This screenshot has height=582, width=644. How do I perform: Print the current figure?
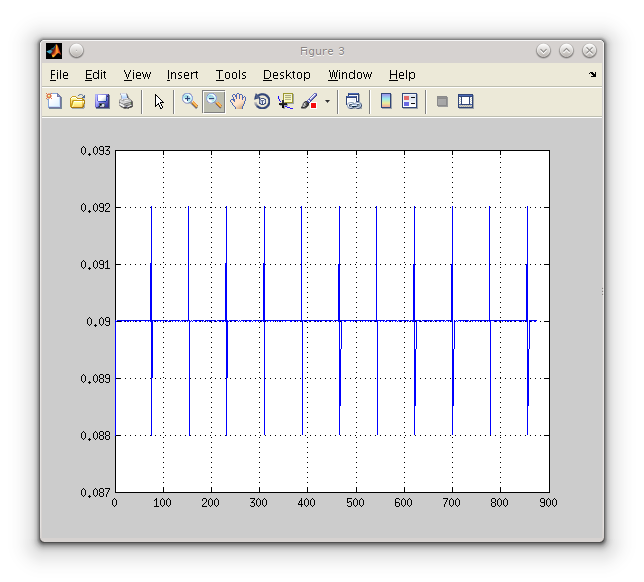pyautogui.click(x=126, y=101)
